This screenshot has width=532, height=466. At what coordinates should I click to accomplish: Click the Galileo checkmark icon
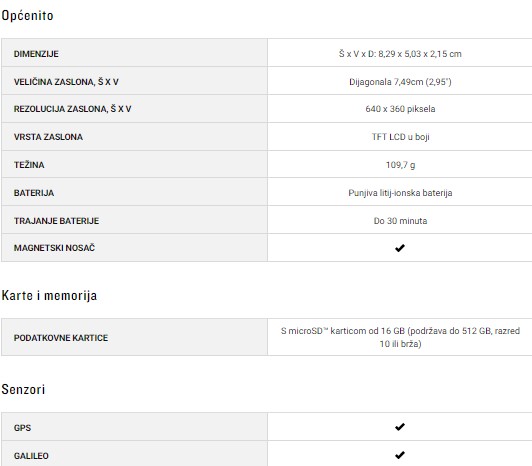[400, 455]
